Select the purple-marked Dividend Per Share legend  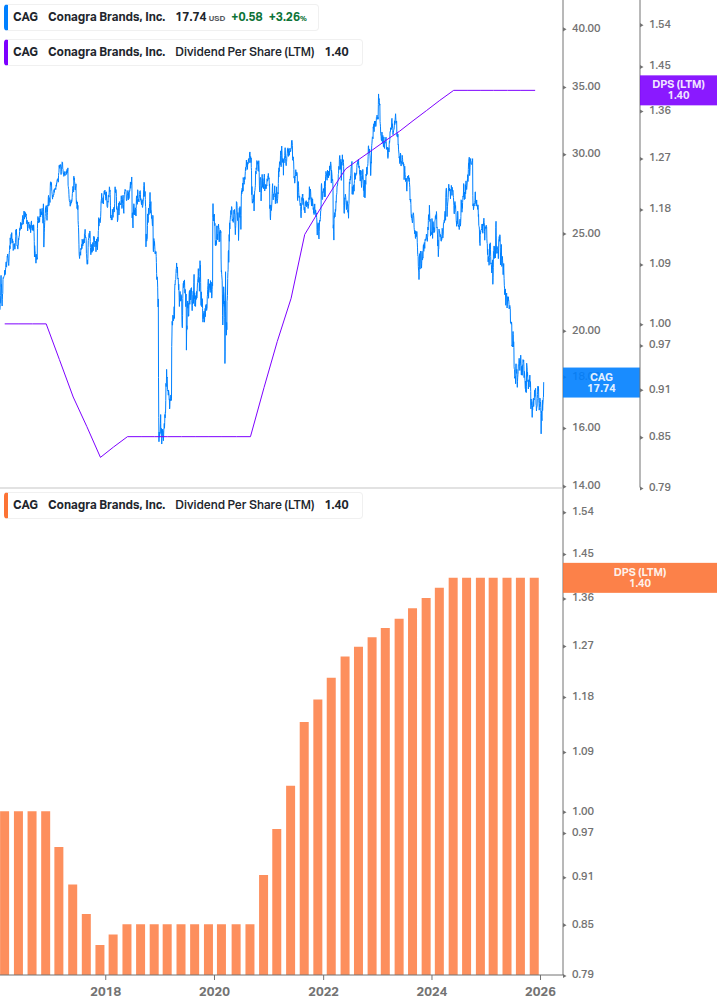click(x=183, y=52)
